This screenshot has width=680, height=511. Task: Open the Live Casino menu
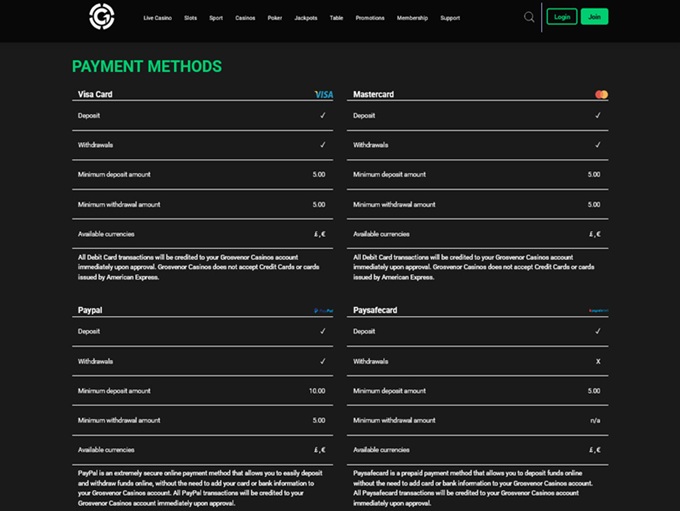157,18
